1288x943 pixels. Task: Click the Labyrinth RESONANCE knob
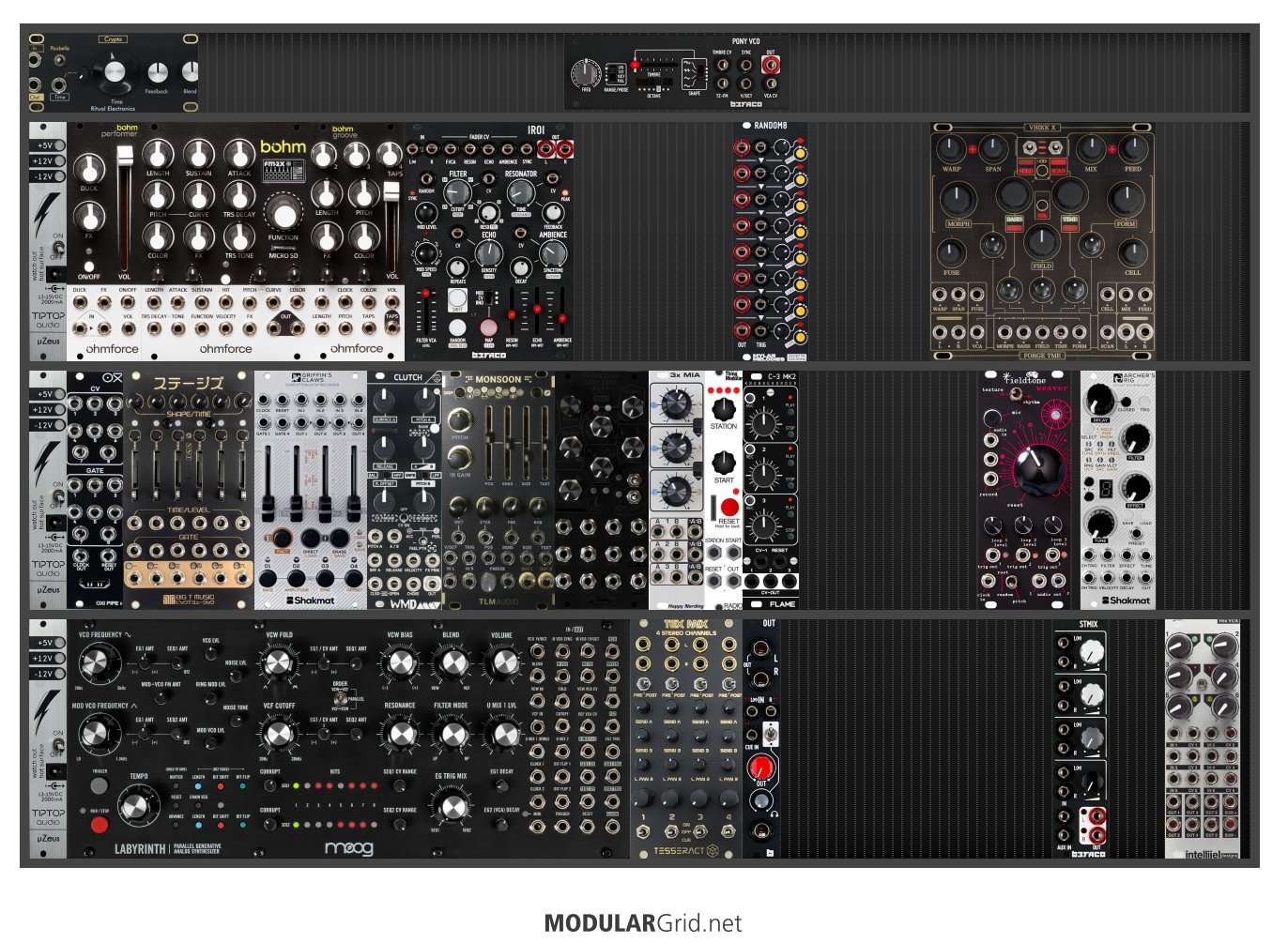[x=401, y=735]
